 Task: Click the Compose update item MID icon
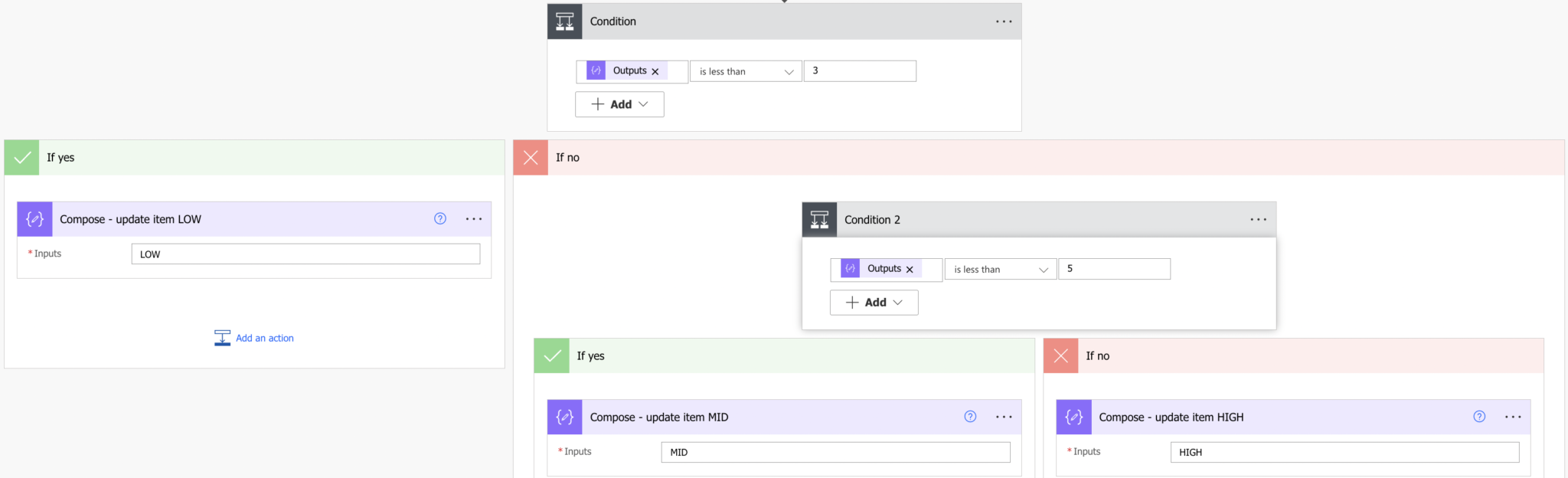point(564,417)
